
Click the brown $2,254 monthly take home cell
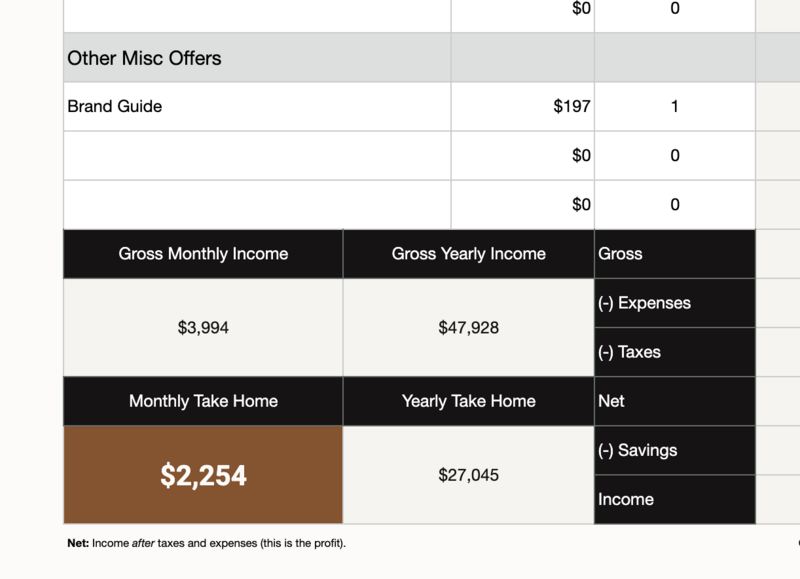pos(203,476)
